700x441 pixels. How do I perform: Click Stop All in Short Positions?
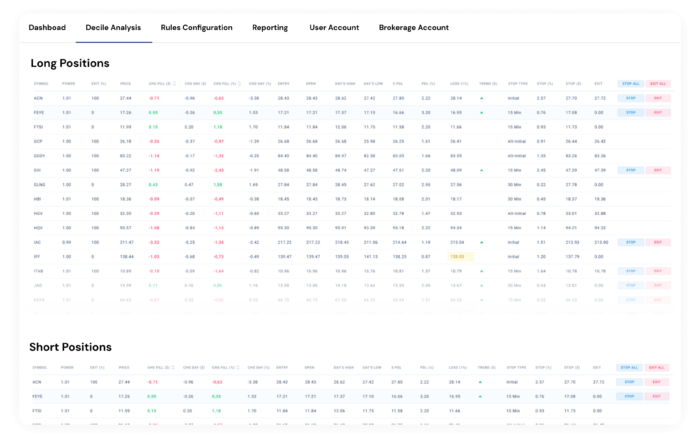pos(629,367)
